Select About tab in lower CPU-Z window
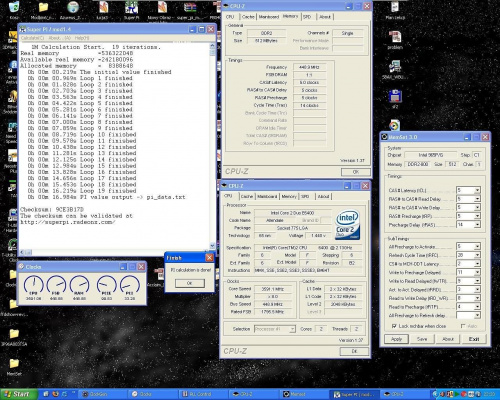500x400 pixels. [x=323, y=196]
